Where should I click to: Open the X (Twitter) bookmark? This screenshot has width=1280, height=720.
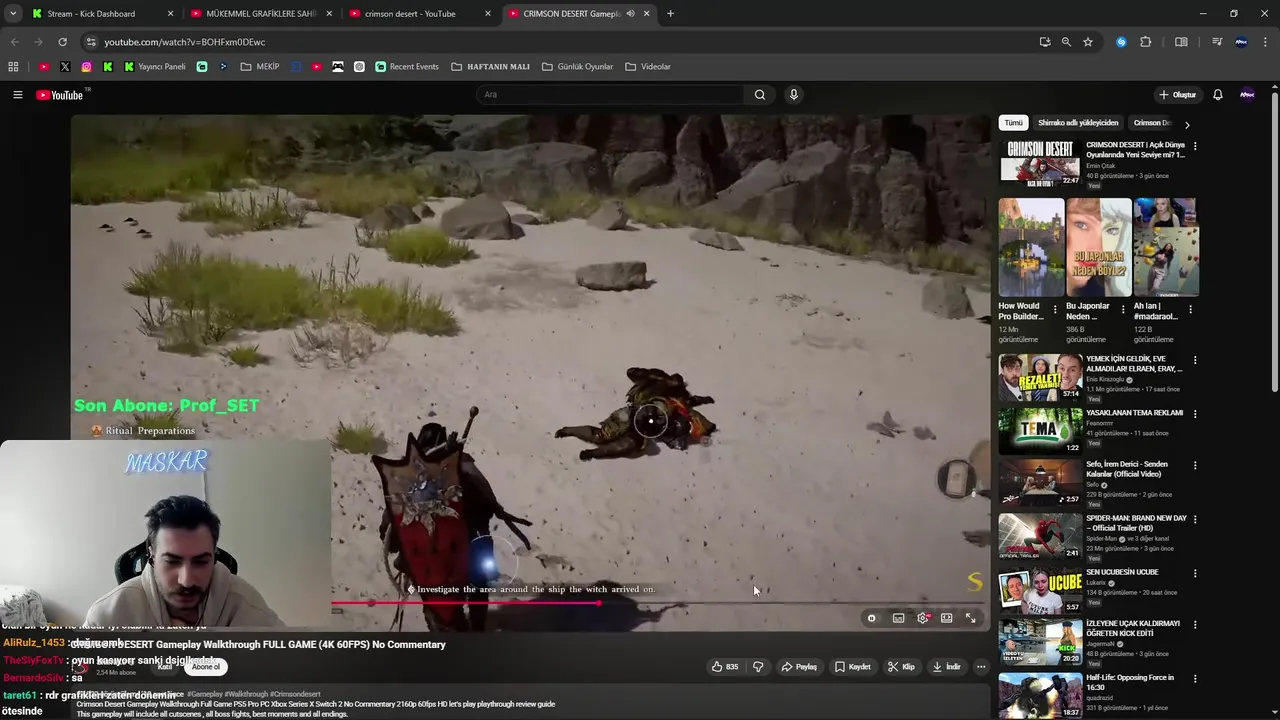tap(65, 67)
